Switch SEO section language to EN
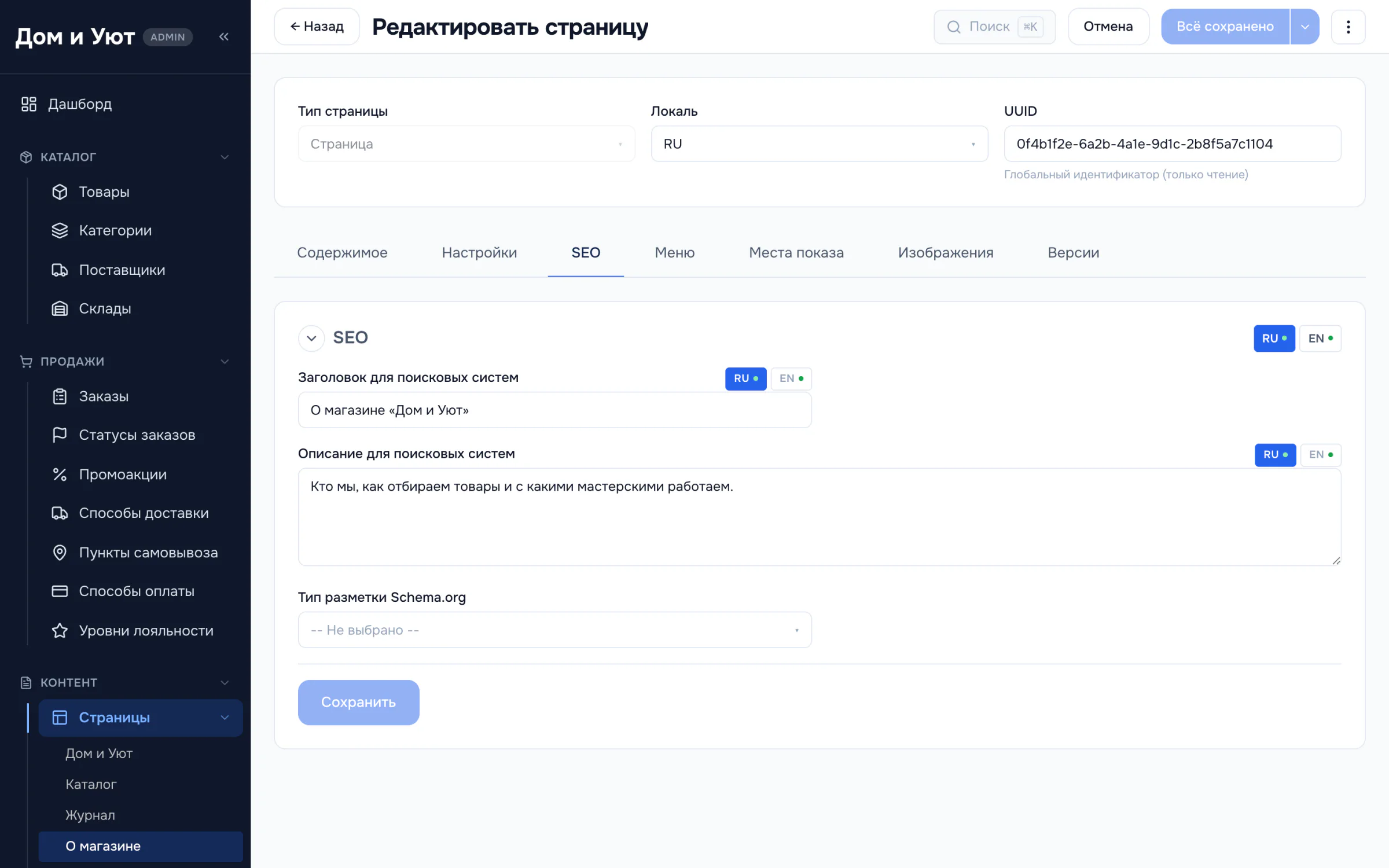The image size is (1389, 868). coord(1320,339)
